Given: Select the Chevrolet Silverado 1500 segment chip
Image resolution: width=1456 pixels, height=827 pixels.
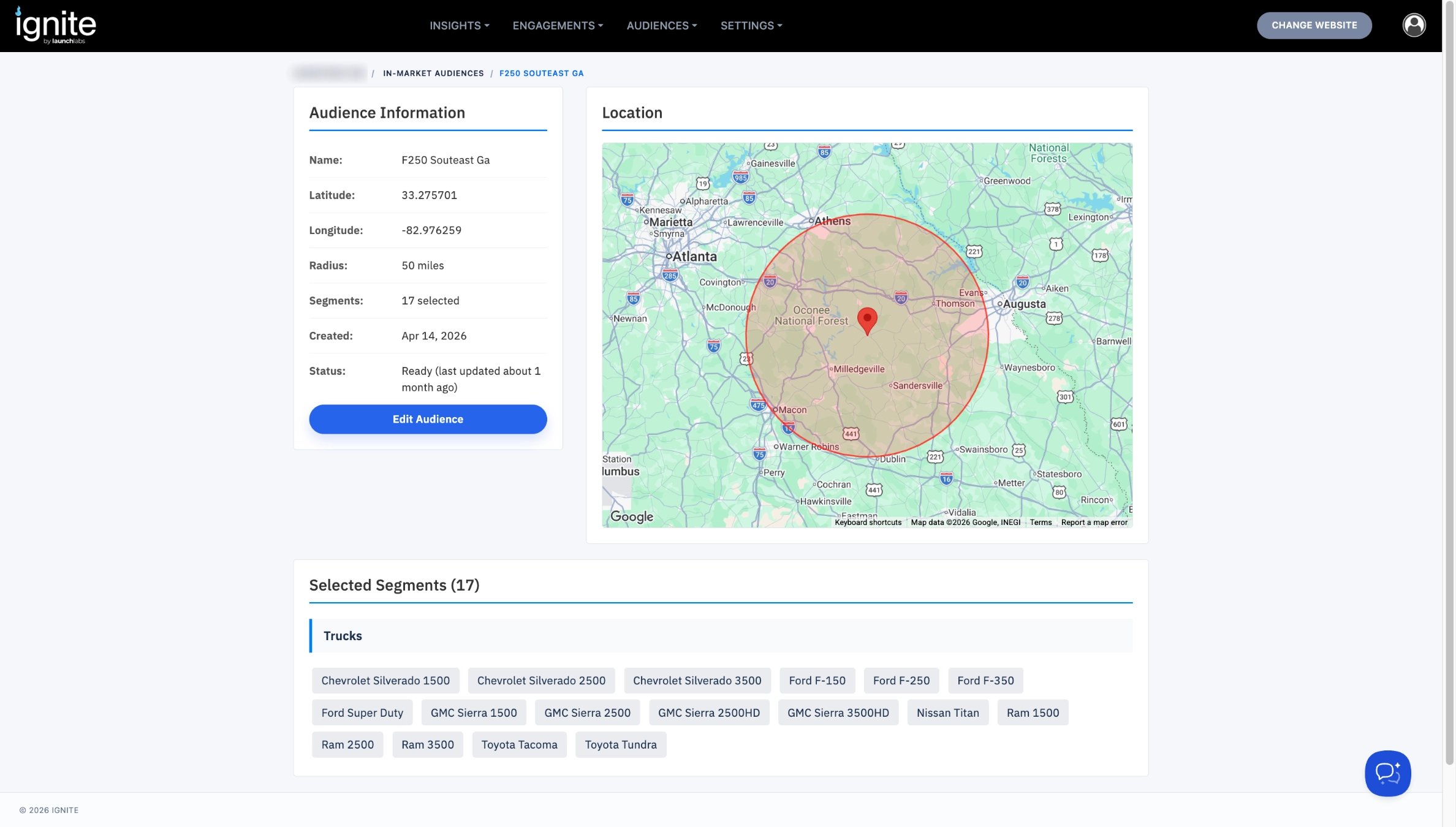Looking at the screenshot, I should tap(385, 681).
